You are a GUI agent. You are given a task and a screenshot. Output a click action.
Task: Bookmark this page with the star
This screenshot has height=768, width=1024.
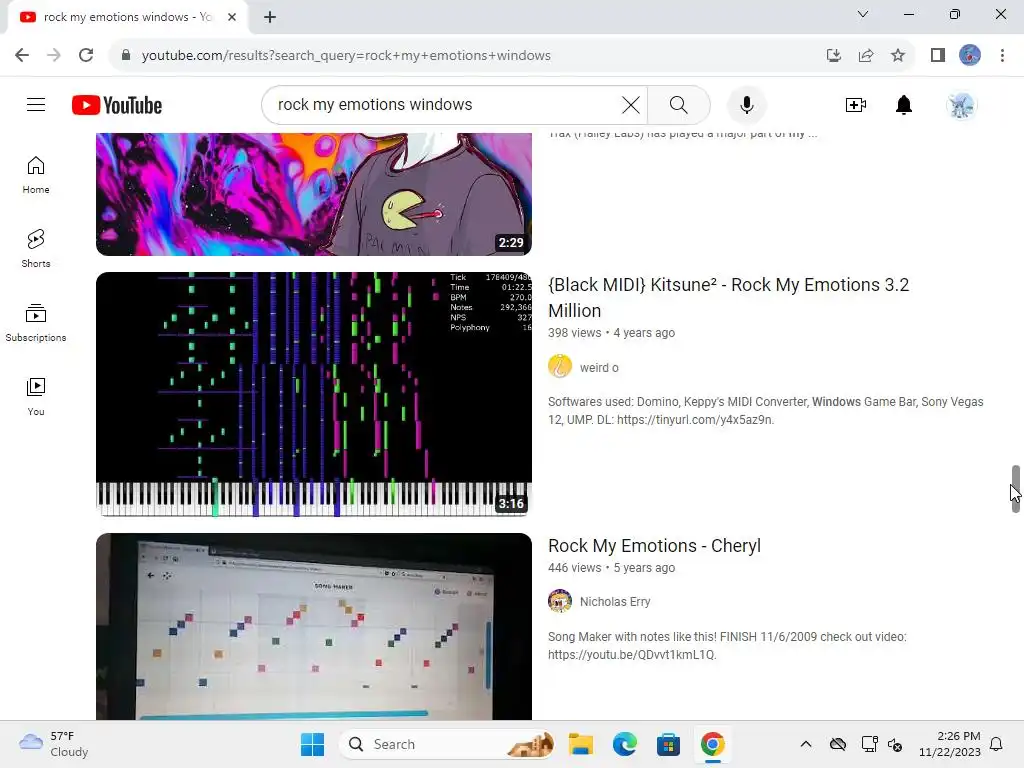tap(898, 55)
